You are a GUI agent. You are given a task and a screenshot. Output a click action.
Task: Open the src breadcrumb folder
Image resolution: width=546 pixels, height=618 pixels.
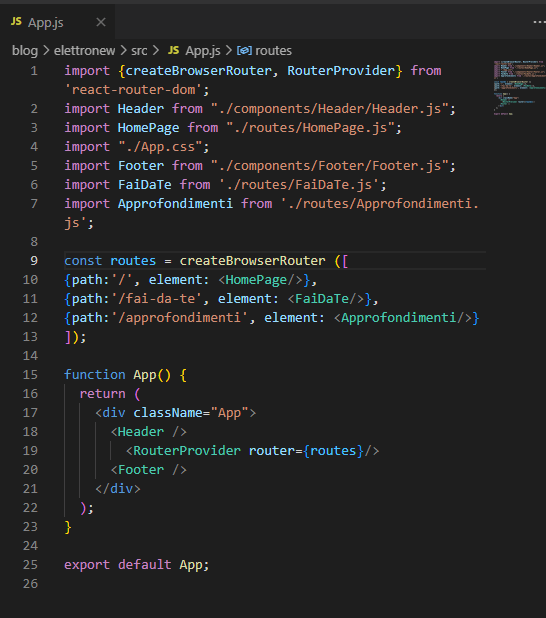click(139, 50)
